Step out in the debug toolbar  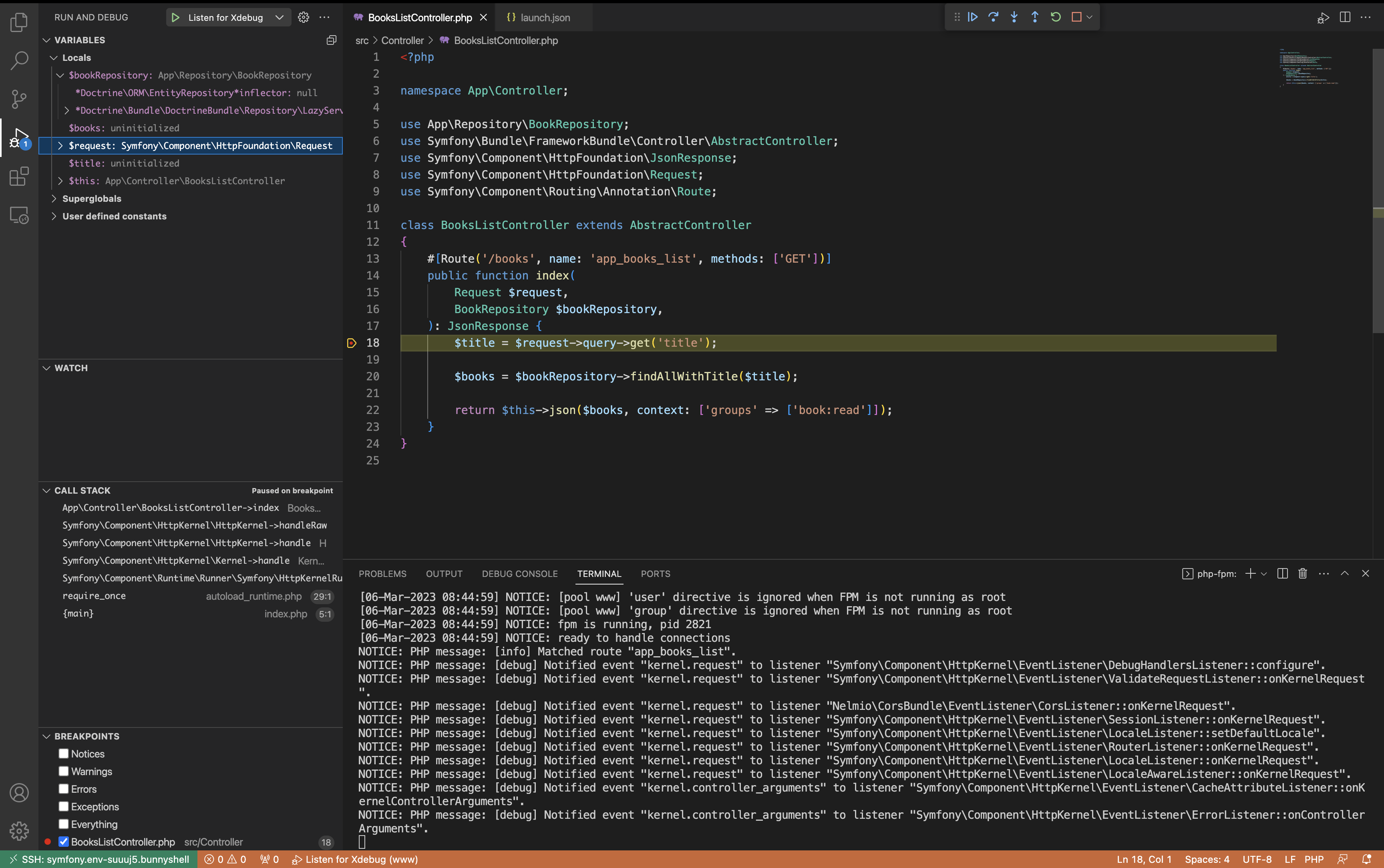(1034, 17)
